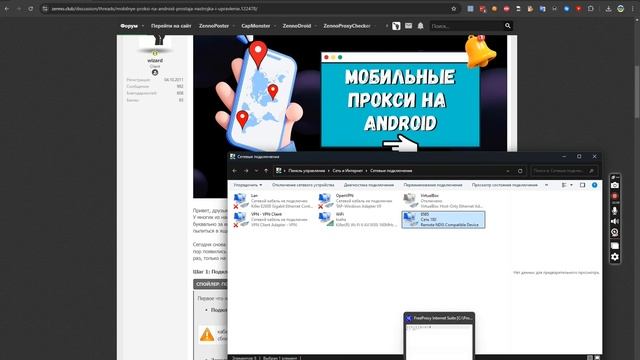Open the forum notifications bell icon
Viewport: 640px width, 360px height.
coord(420,26)
